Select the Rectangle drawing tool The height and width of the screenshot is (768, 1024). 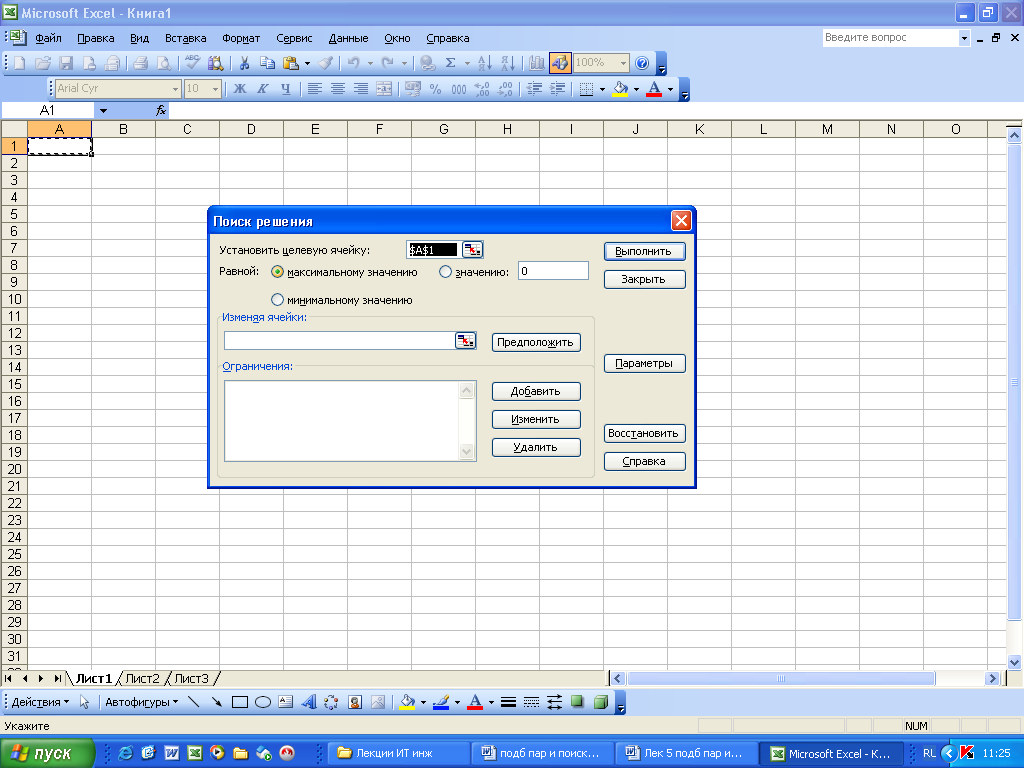(240, 703)
